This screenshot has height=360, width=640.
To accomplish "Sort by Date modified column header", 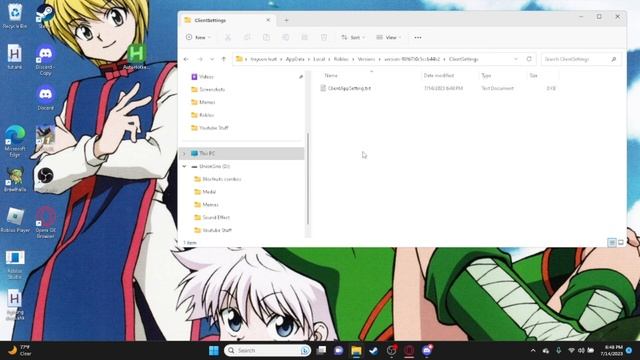I will pos(439,76).
